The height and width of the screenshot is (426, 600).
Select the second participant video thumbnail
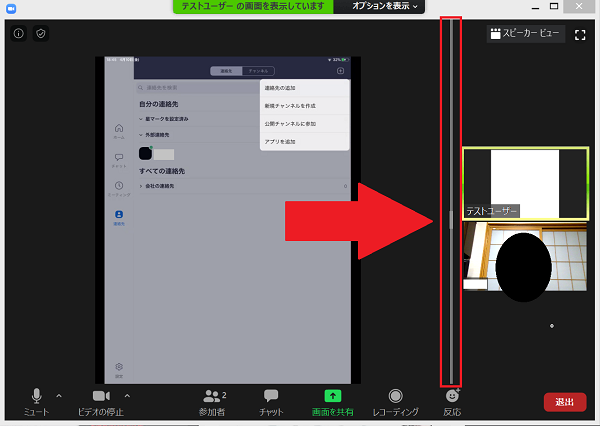click(x=525, y=257)
